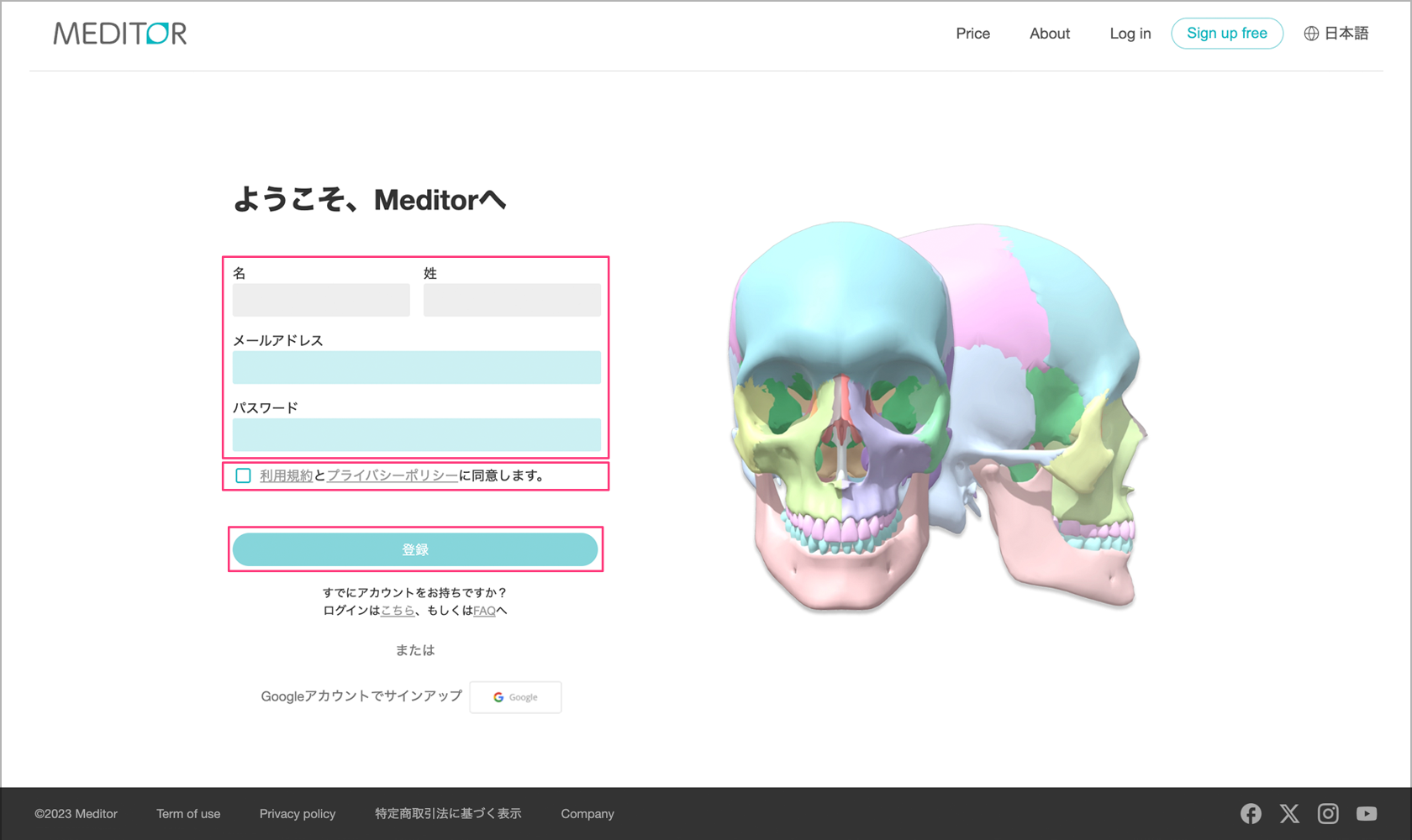1412x840 pixels.
Task: Open the YouTube icon in footer
Action: tap(1367, 813)
